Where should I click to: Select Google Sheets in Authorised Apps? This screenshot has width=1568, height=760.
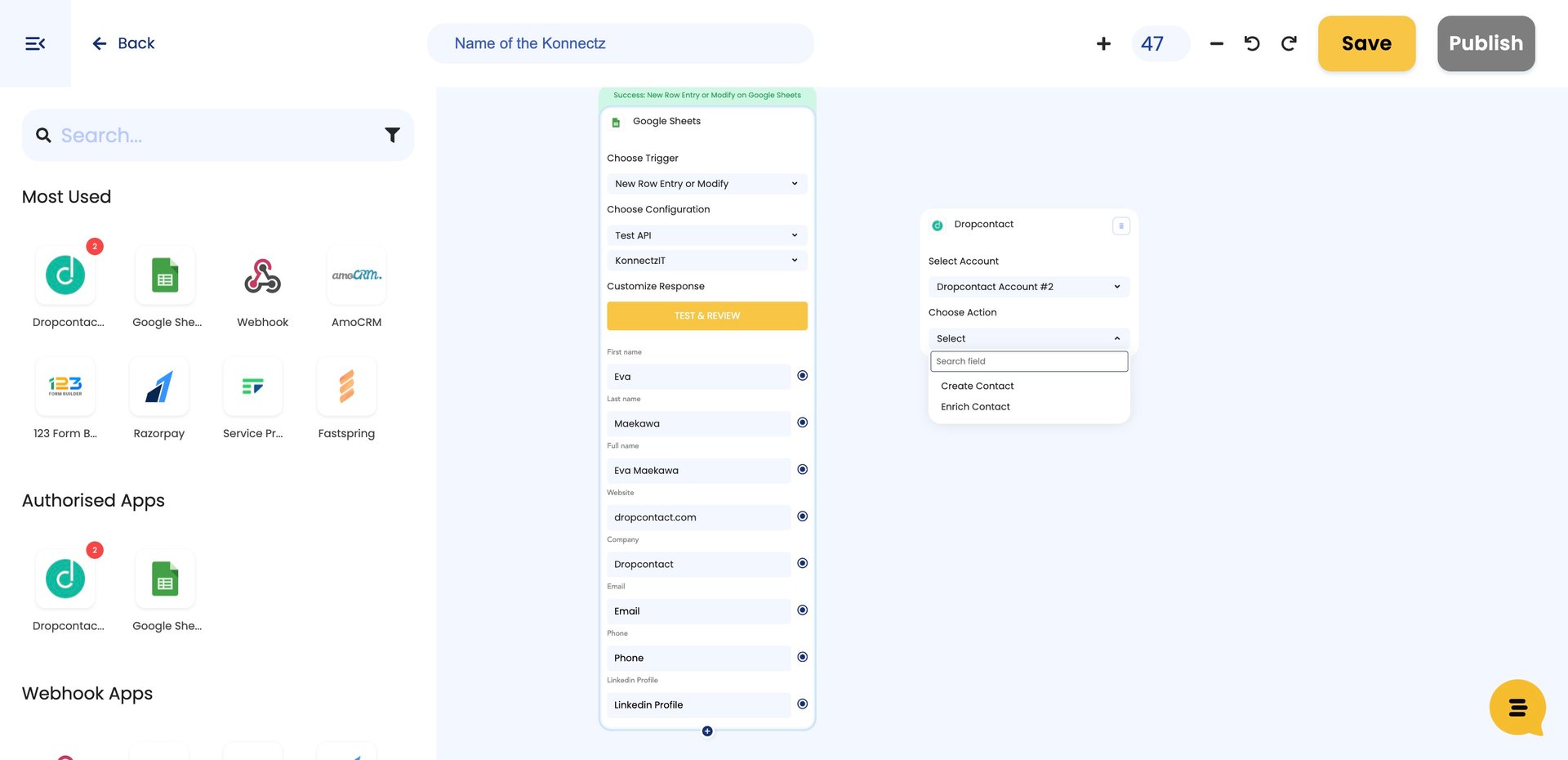click(x=165, y=579)
